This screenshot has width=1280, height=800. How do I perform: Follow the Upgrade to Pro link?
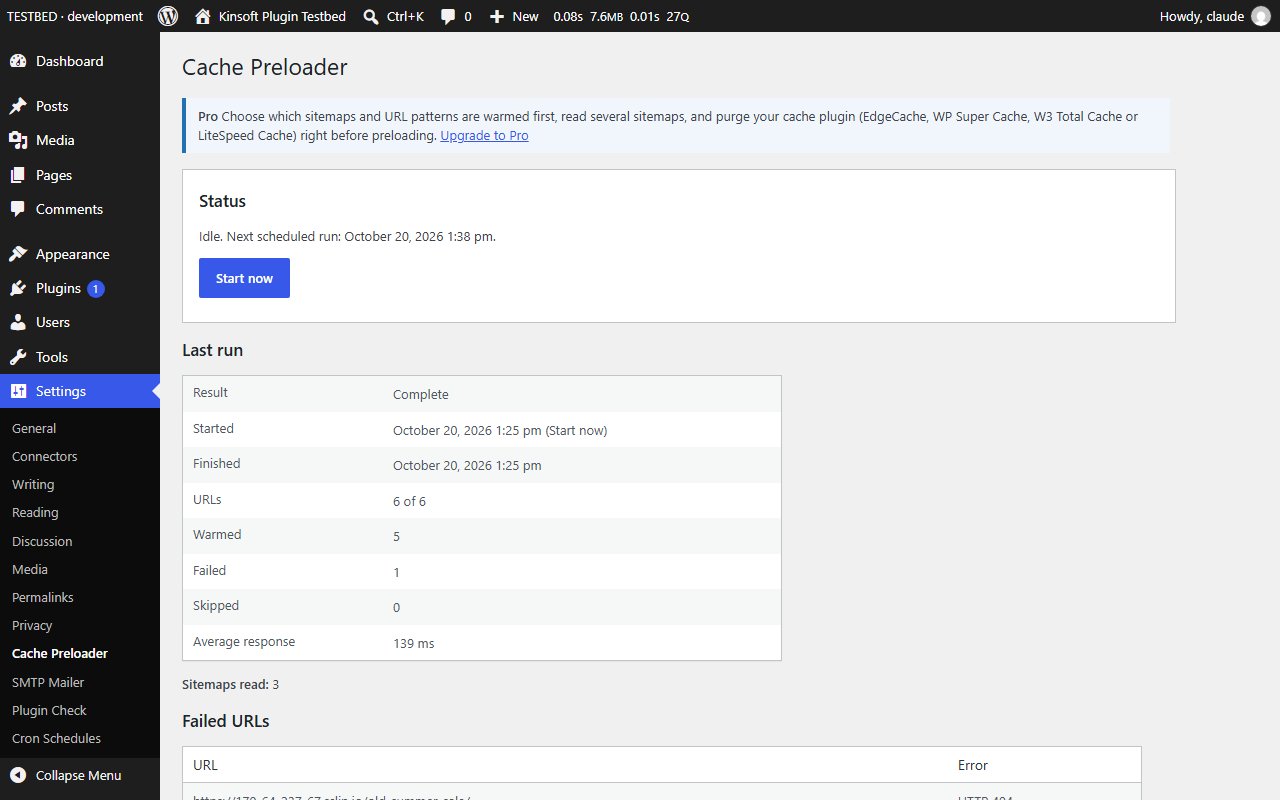pyautogui.click(x=484, y=136)
